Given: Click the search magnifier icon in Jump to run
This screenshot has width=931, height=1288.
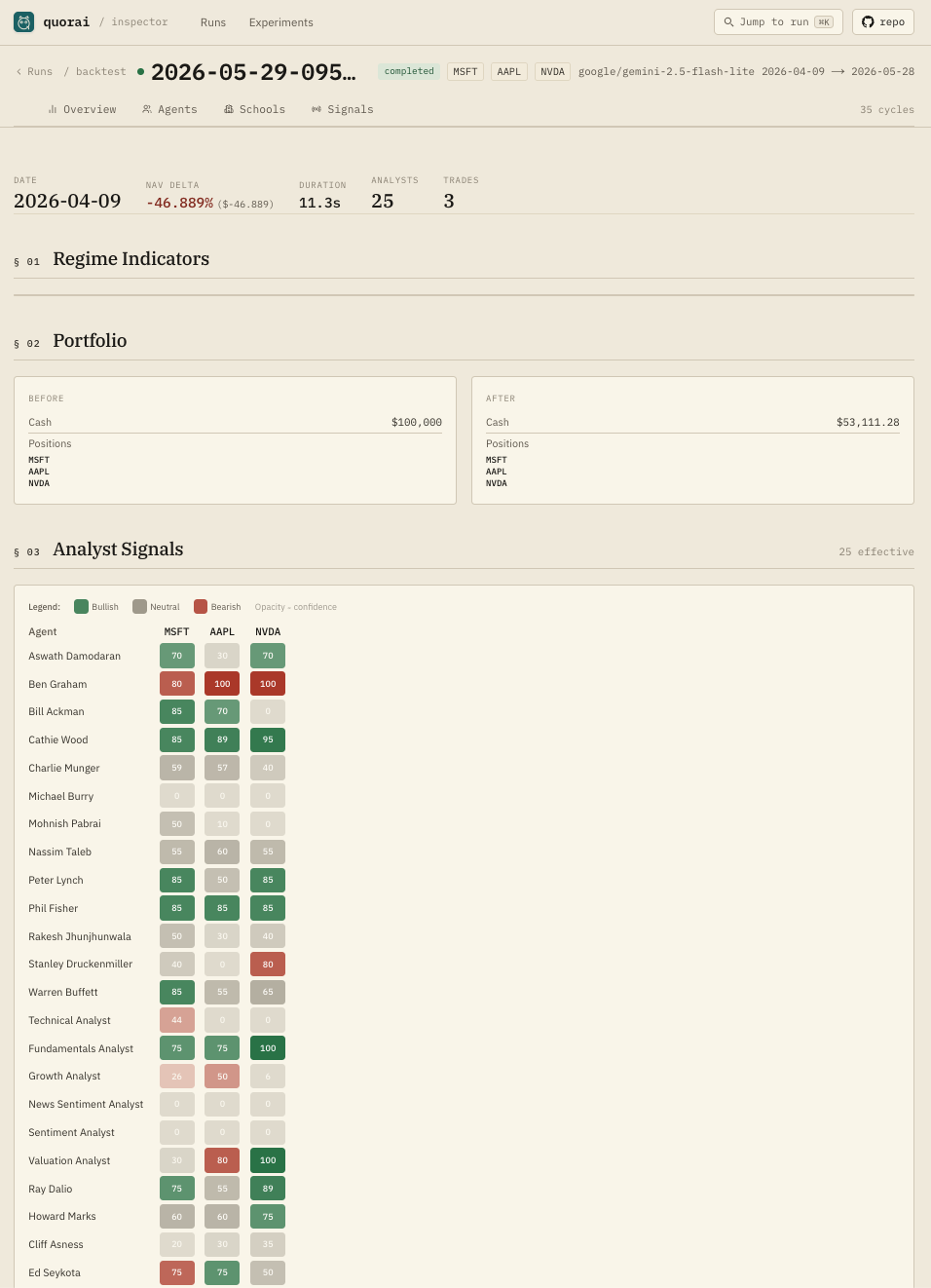Looking at the screenshot, I should (728, 21).
